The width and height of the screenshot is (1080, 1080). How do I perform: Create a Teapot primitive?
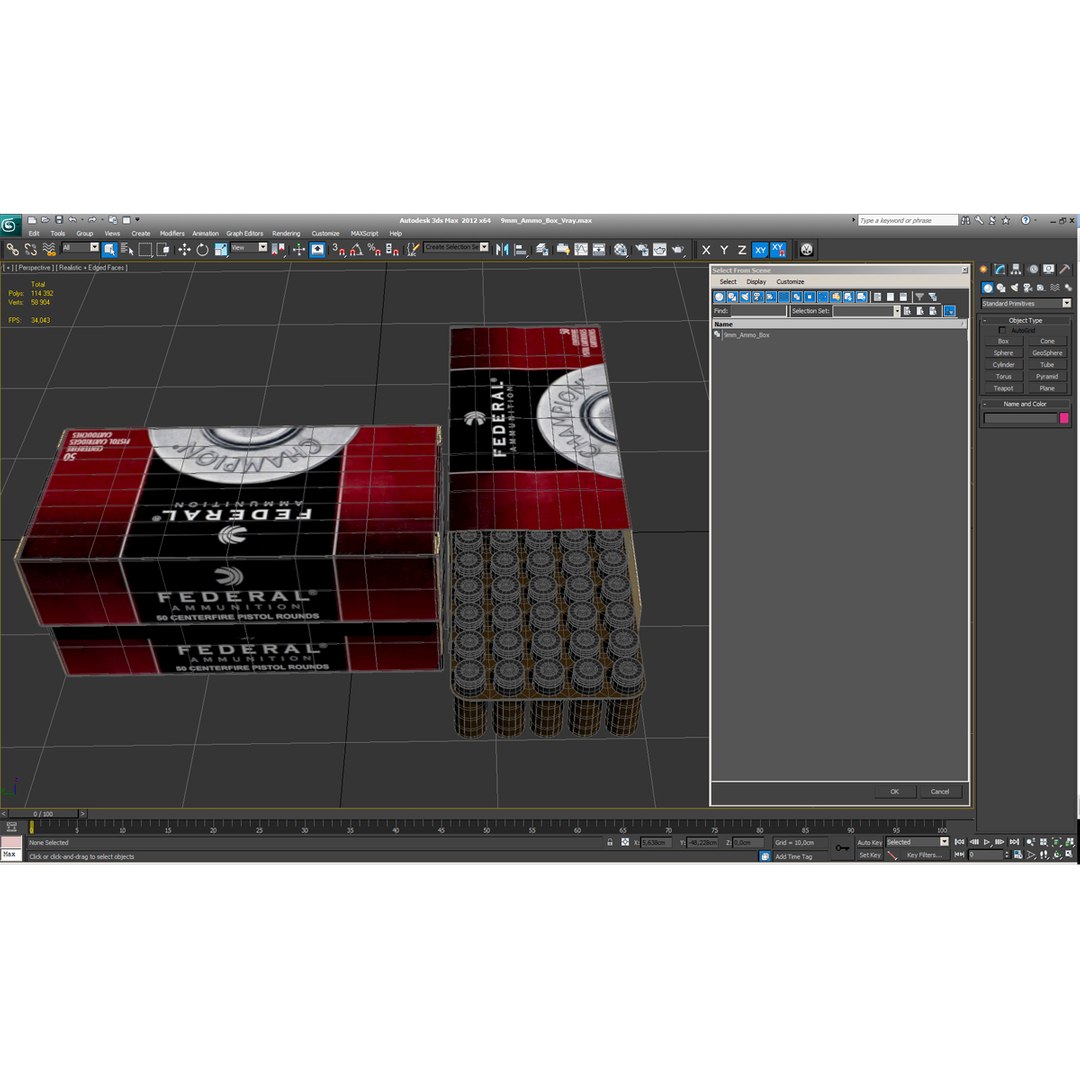click(x=1004, y=388)
